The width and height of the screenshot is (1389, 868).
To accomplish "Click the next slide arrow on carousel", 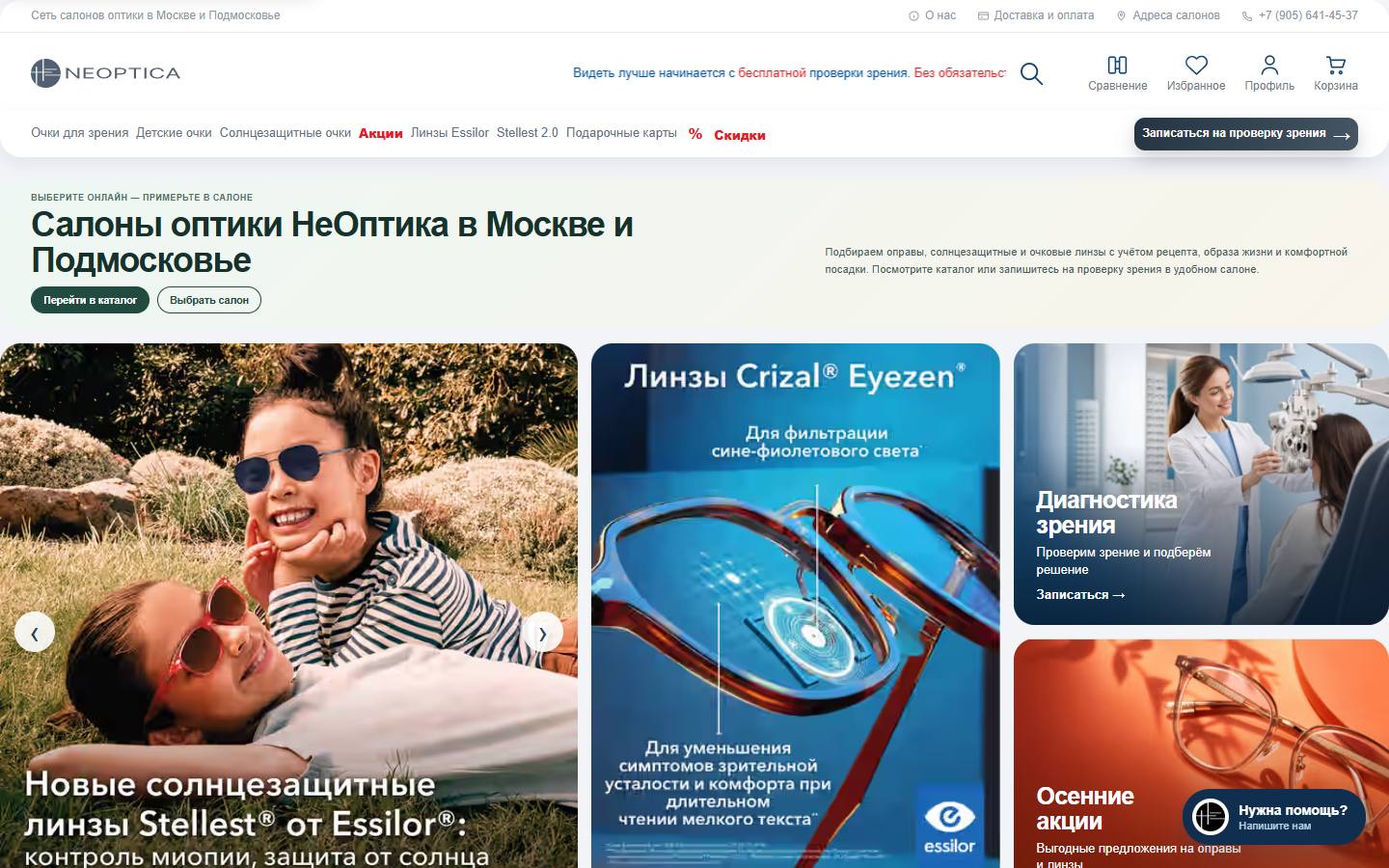I will tap(542, 633).
